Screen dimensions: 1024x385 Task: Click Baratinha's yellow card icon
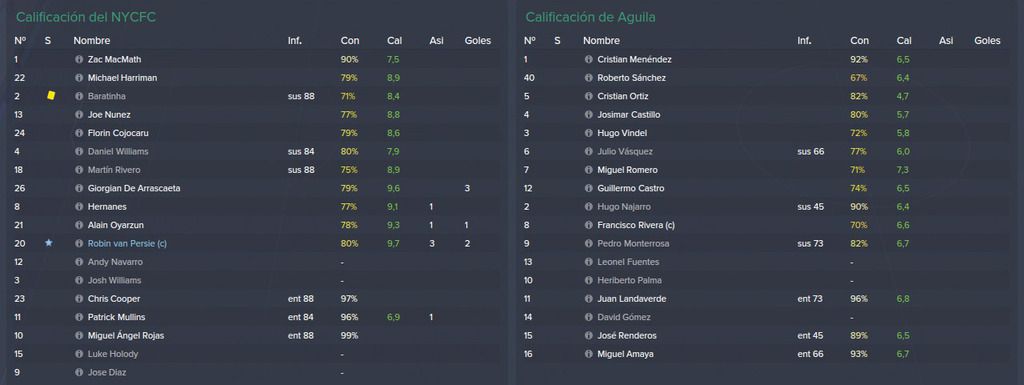coord(51,96)
